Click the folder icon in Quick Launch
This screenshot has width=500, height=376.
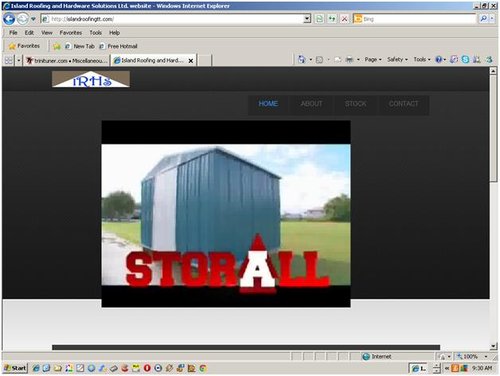pyautogui.click(x=58, y=368)
